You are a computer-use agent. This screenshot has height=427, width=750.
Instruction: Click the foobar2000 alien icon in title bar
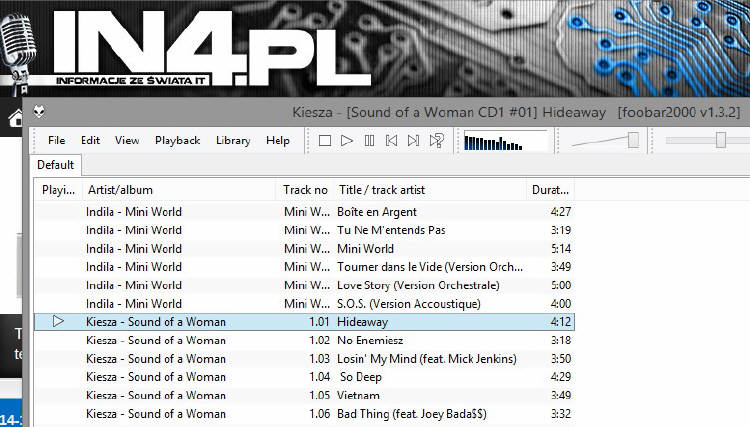[x=39, y=112]
